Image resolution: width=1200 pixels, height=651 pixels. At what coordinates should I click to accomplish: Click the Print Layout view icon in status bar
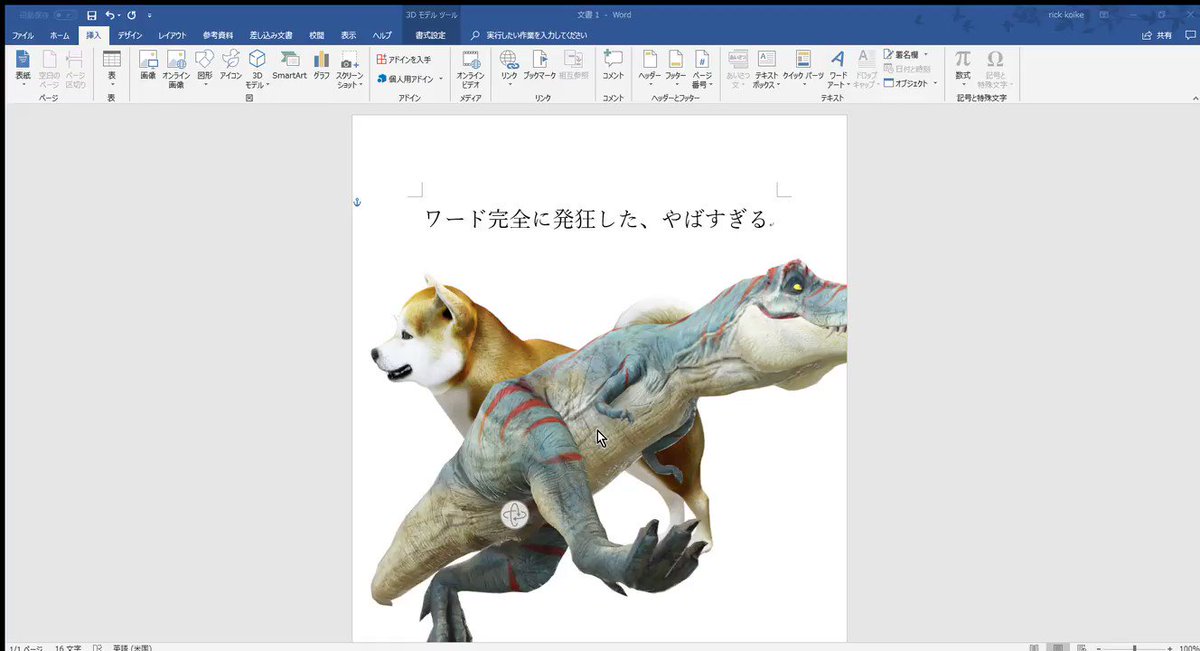click(x=1060, y=647)
